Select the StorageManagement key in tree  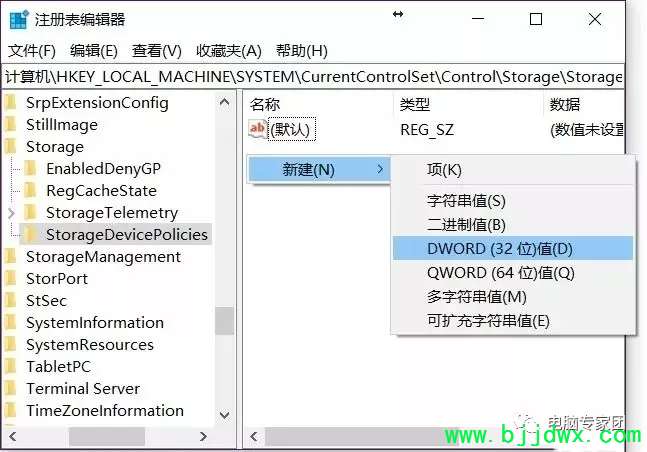click(x=103, y=257)
